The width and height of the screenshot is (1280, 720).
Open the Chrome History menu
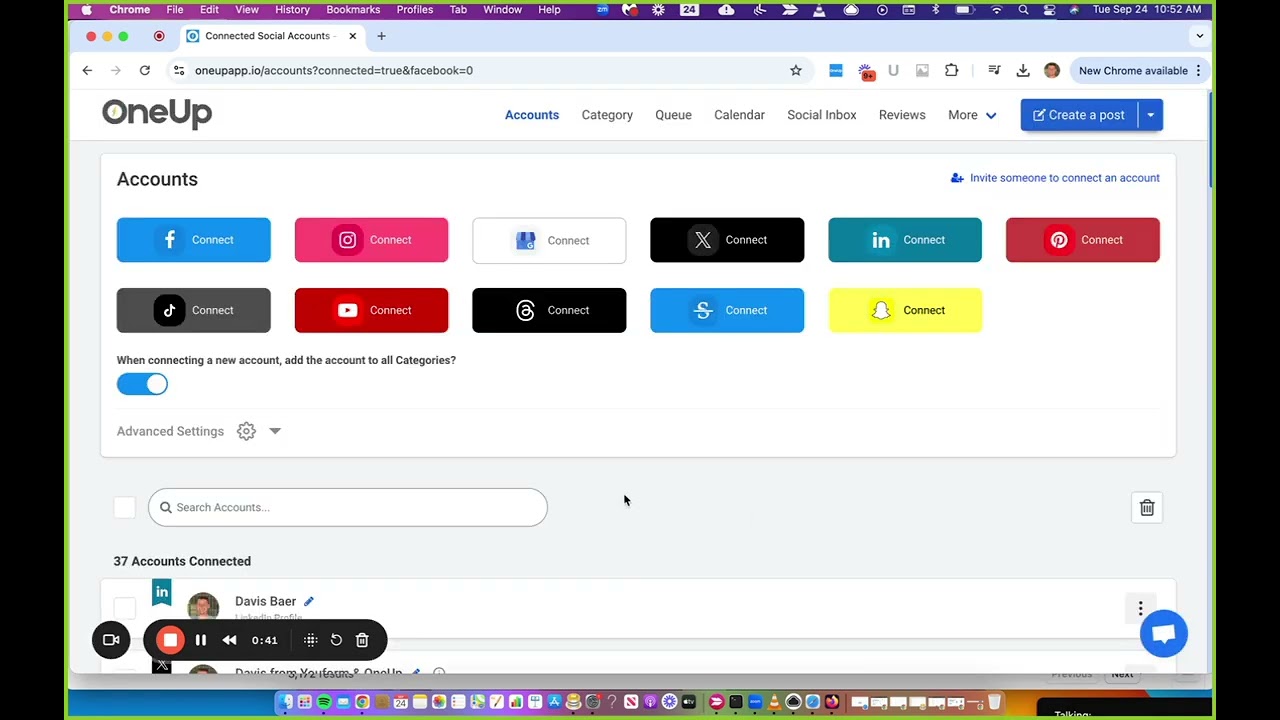pyautogui.click(x=292, y=9)
